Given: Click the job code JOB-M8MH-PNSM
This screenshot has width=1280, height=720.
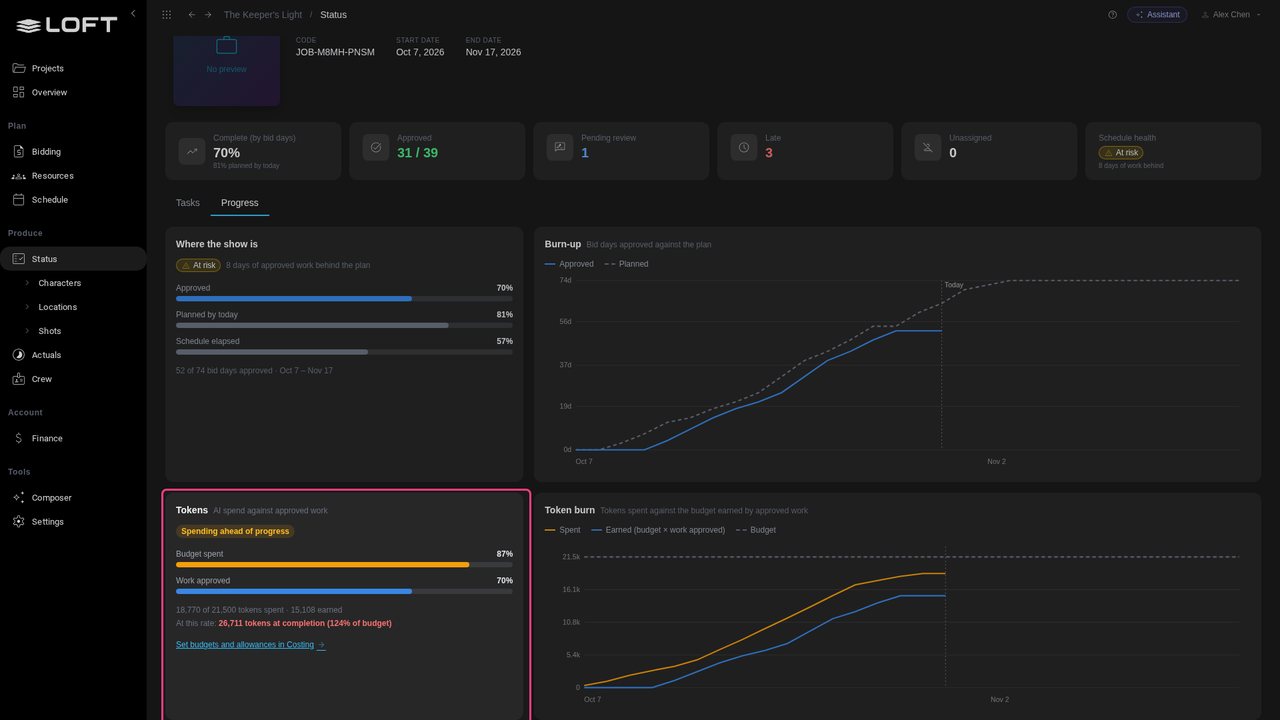Looking at the screenshot, I should [335, 52].
